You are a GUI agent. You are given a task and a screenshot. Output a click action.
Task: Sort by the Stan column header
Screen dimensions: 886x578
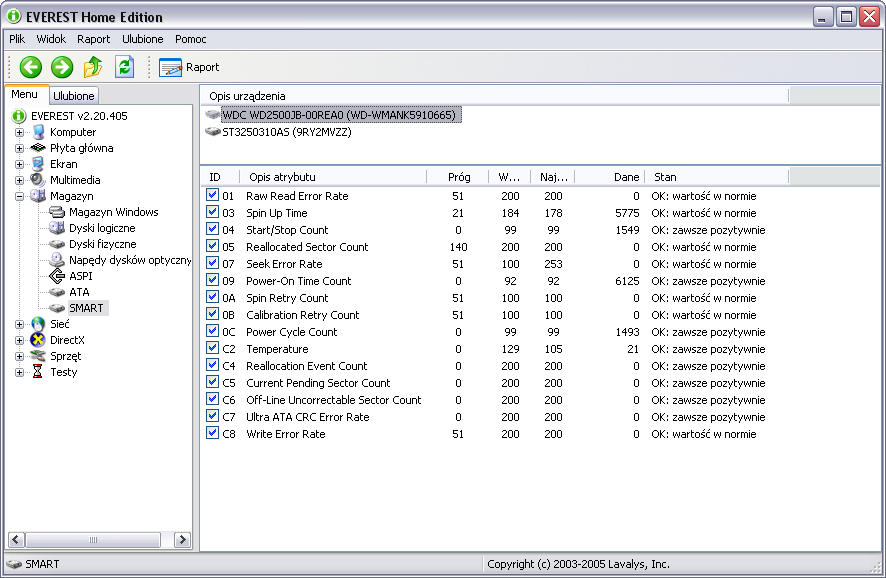[716, 177]
